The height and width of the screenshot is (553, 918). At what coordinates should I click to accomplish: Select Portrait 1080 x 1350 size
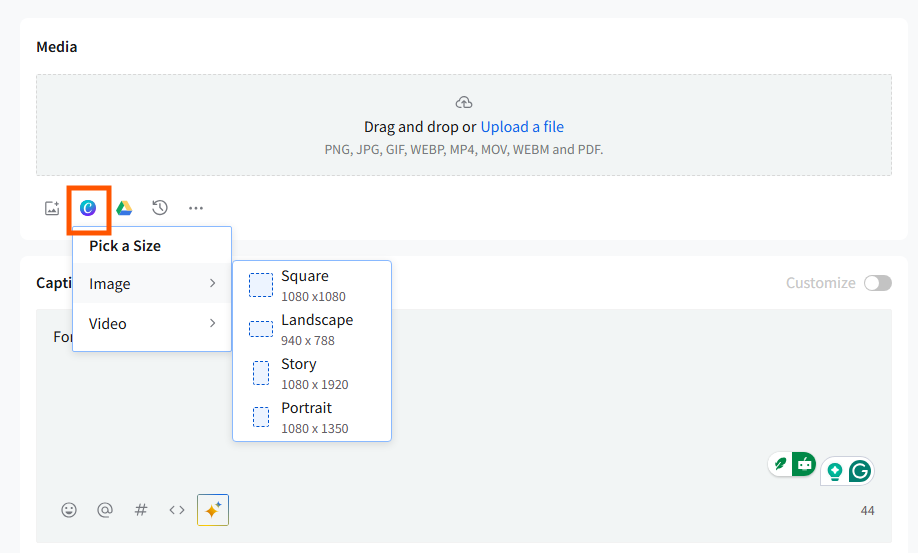[312, 417]
